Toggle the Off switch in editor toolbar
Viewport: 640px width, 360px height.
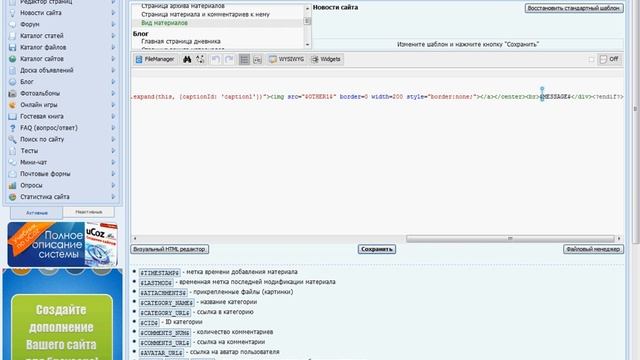609,59
